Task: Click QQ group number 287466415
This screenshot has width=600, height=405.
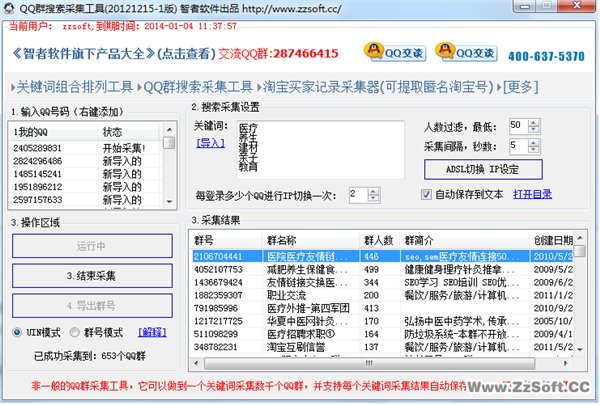Action: (305, 54)
